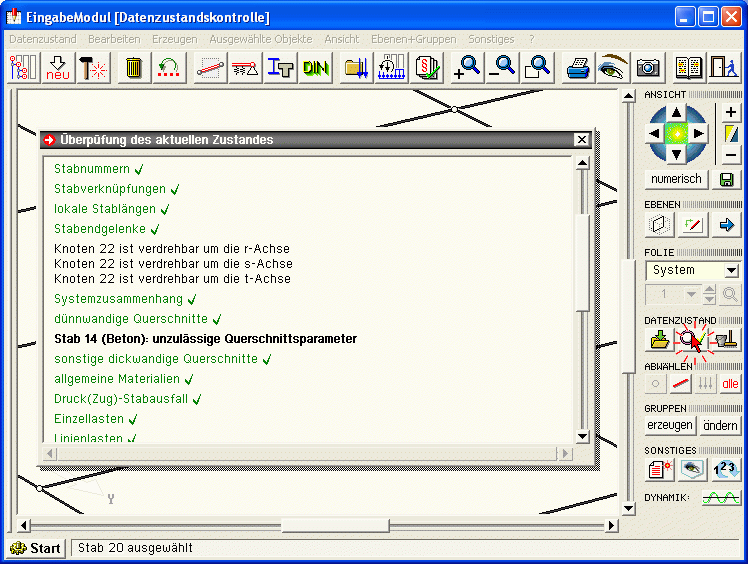
Task: Open the Ansicht menu
Action: pyautogui.click(x=341, y=39)
